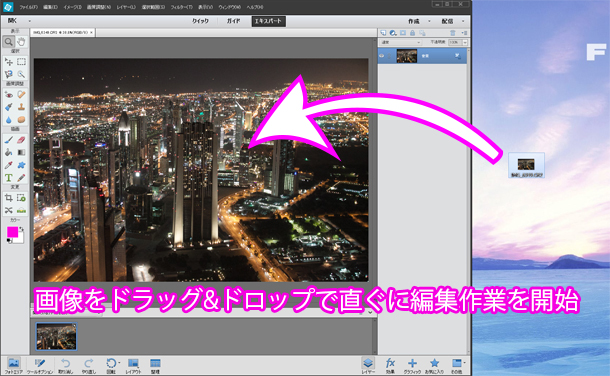Select the Eraser tool
This screenshot has height=376, width=610.
[x=21, y=140]
